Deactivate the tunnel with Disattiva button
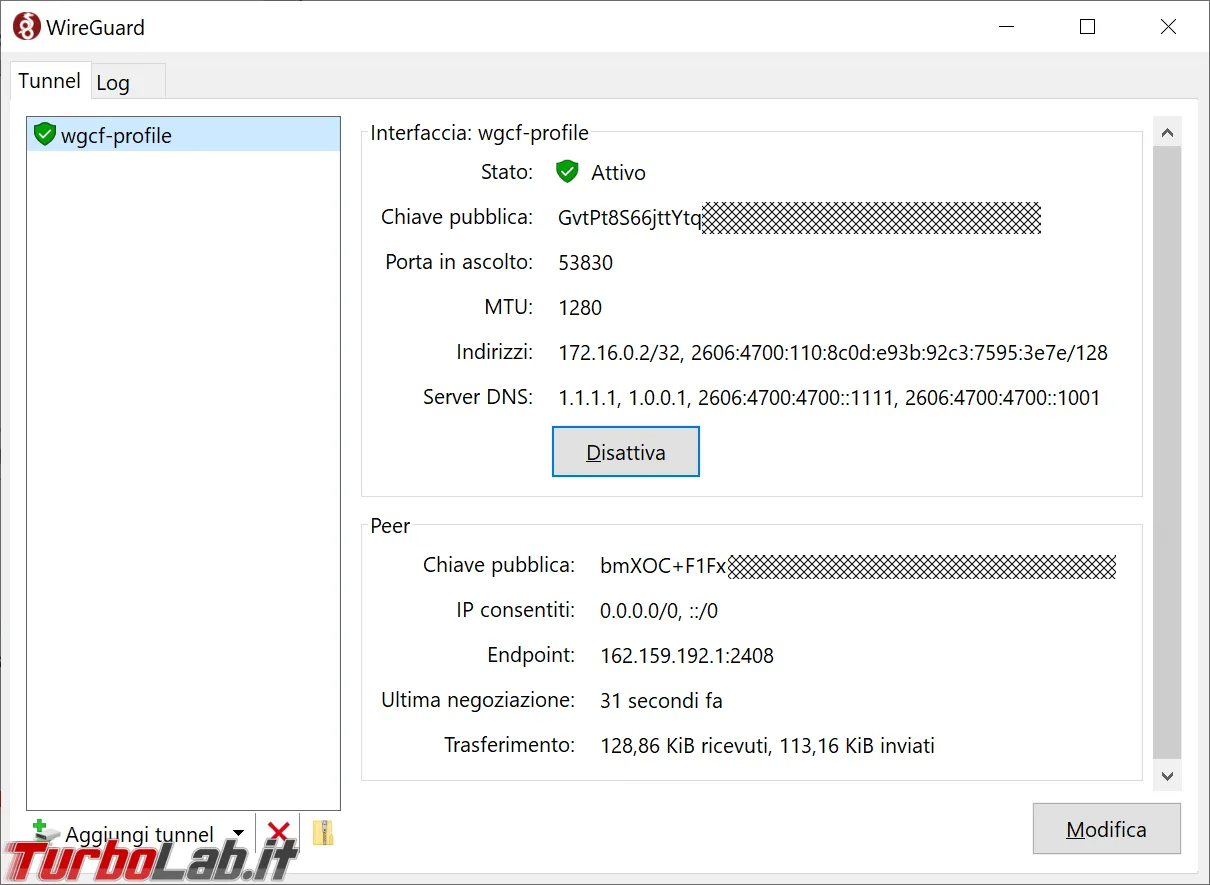The width and height of the screenshot is (1210, 885). [x=625, y=452]
